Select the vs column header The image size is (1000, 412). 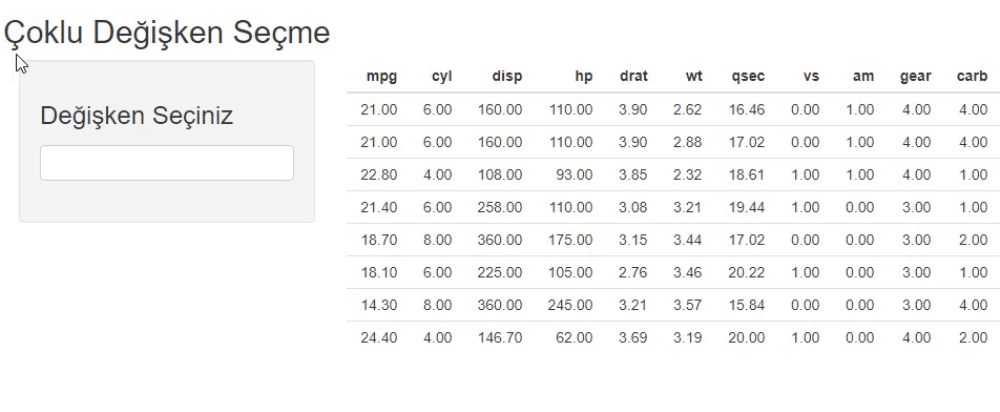(811, 77)
